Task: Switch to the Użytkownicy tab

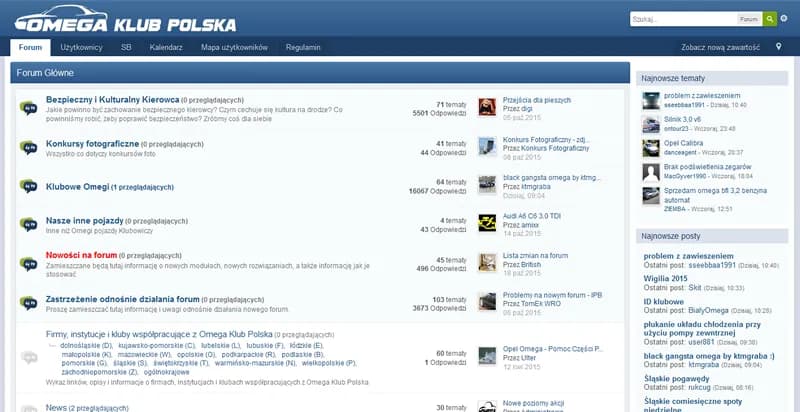Action: (x=81, y=47)
